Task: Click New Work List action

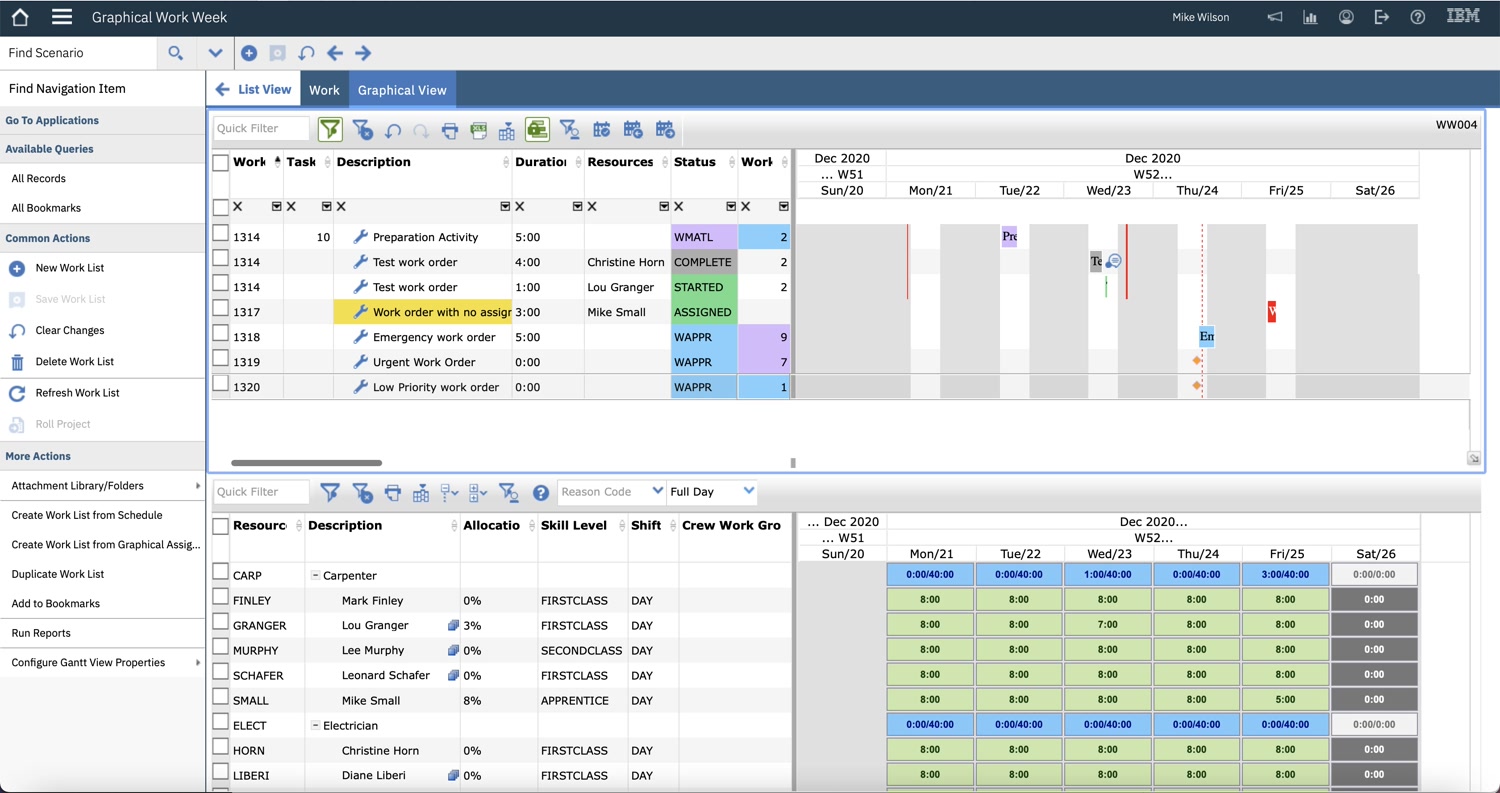Action: pos(70,268)
